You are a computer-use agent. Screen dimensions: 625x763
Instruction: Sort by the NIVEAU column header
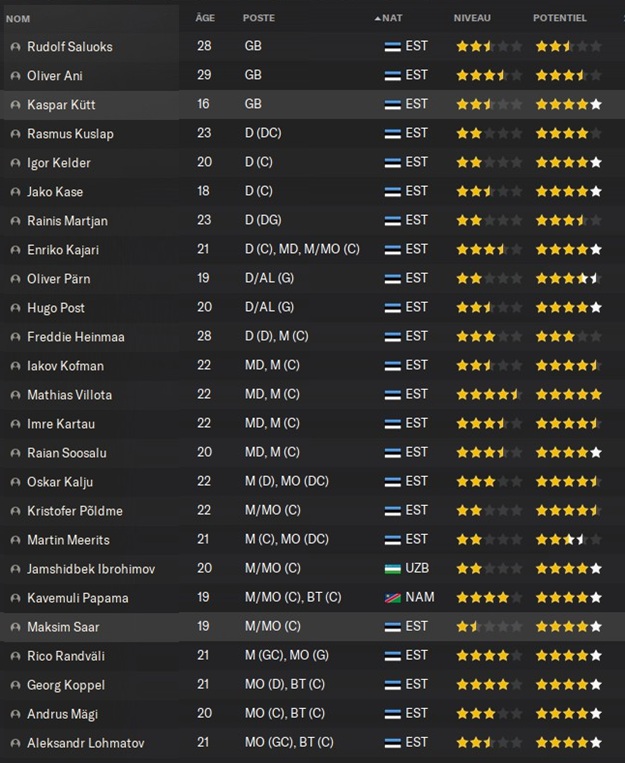472,18
